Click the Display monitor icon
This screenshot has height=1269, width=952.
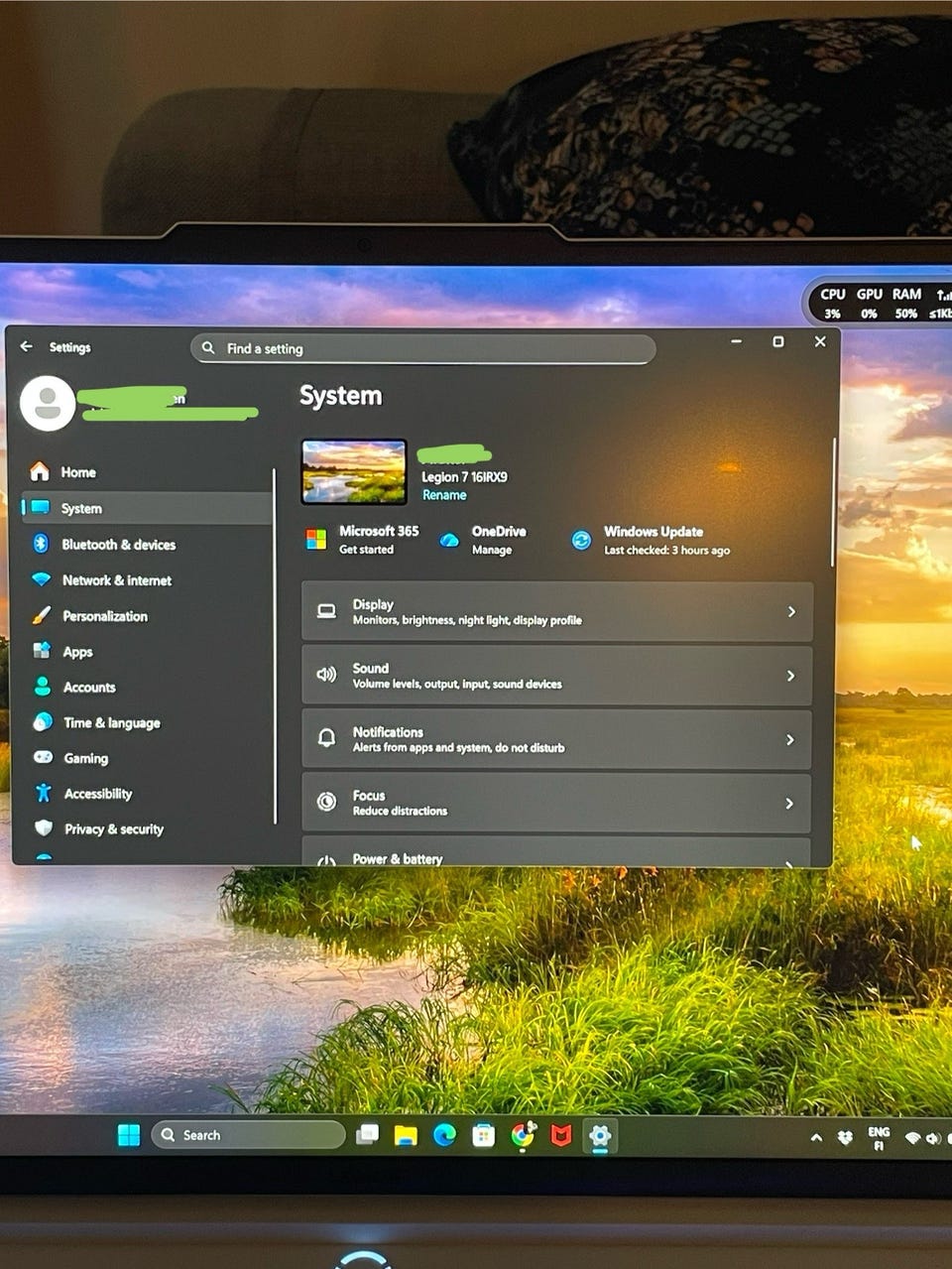(326, 611)
